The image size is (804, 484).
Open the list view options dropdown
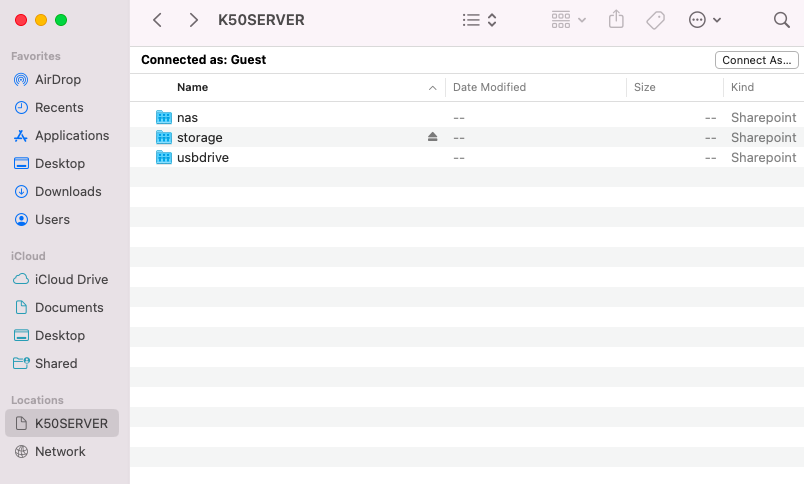click(480, 20)
